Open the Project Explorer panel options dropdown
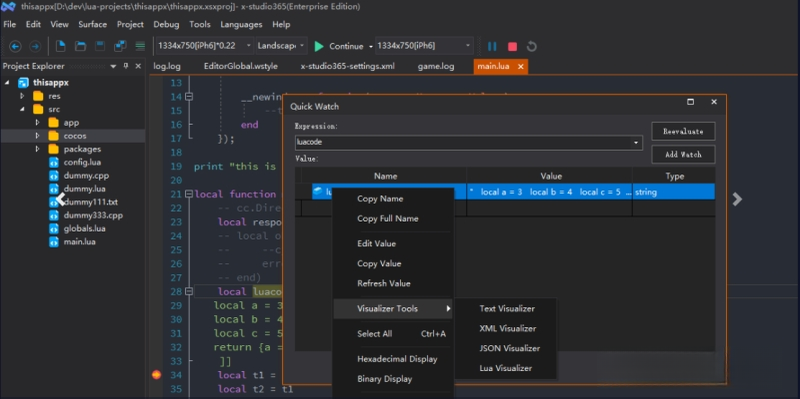The image size is (800, 399). 113,66
